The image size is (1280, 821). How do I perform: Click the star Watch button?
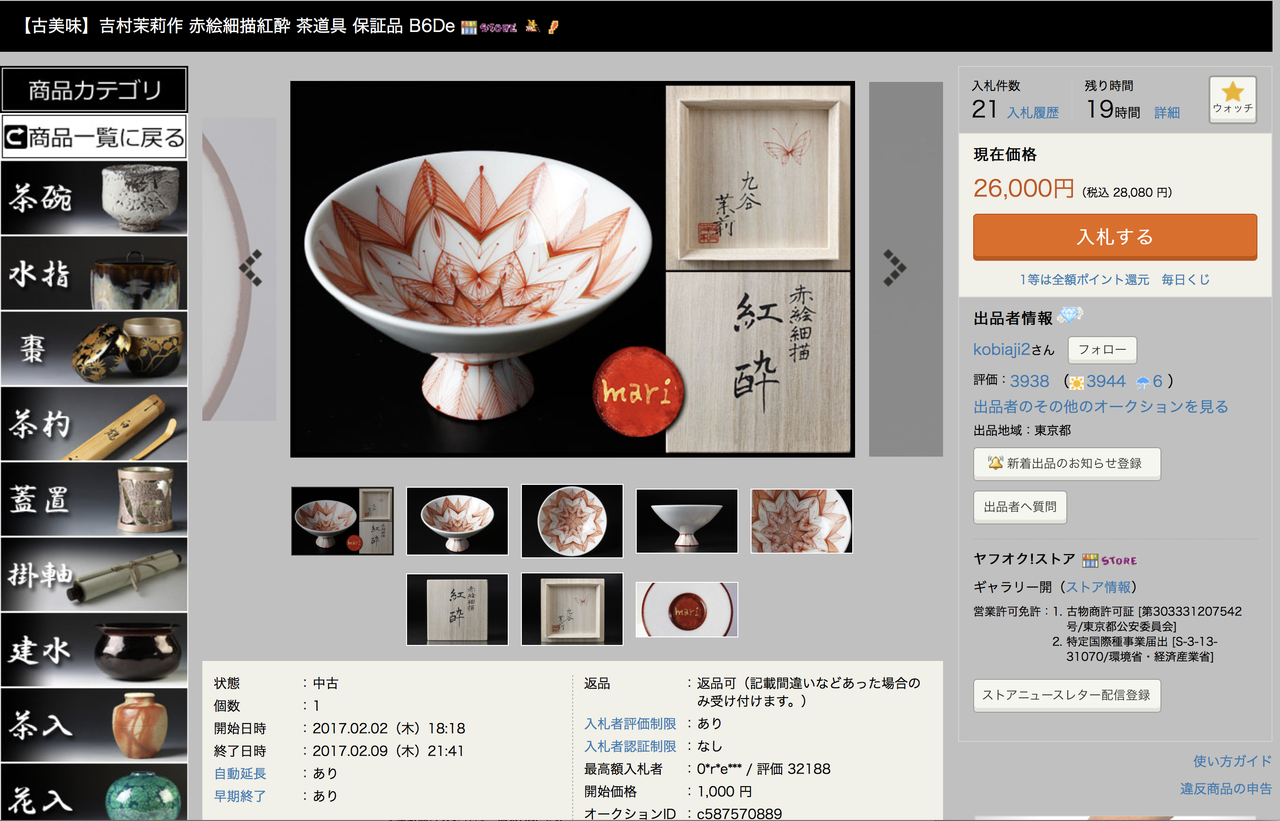[x=1232, y=99]
